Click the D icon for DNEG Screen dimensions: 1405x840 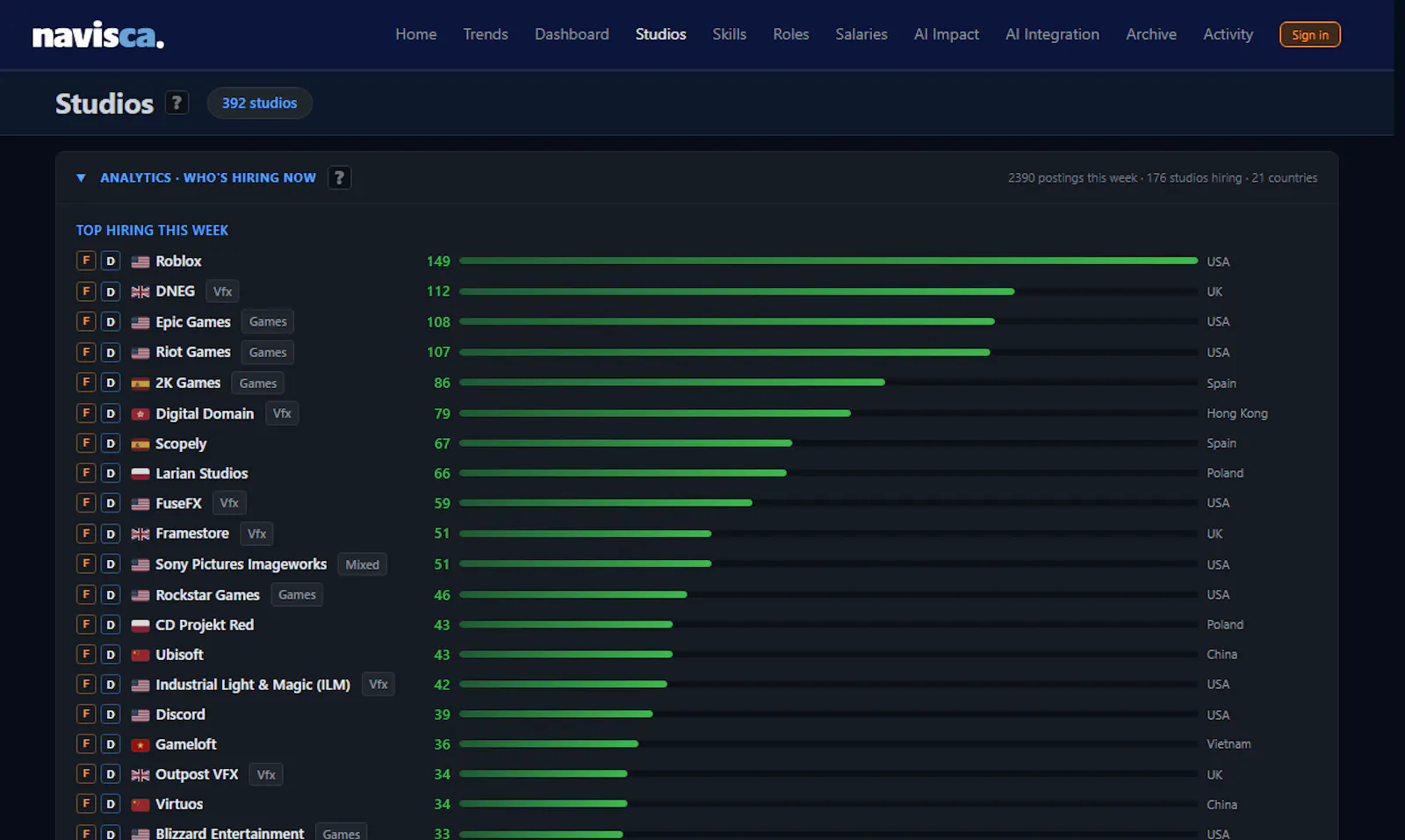(111, 291)
